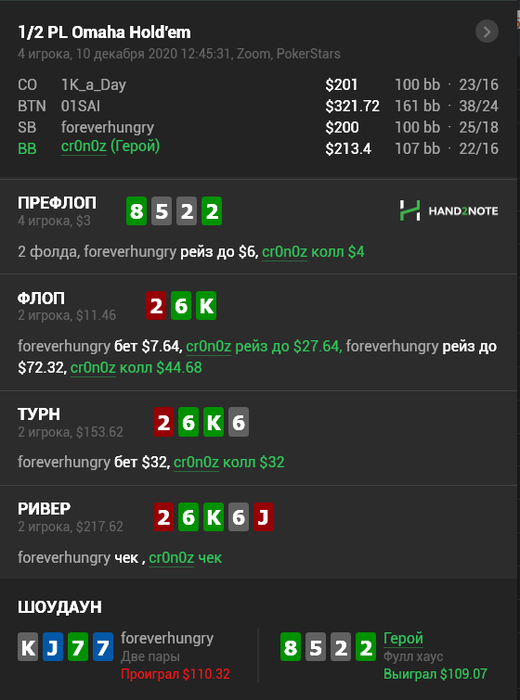The height and width of the screenshot is (700, 520).
Task: Click Герой link in showdown section
Action: (x=403, y=638)
